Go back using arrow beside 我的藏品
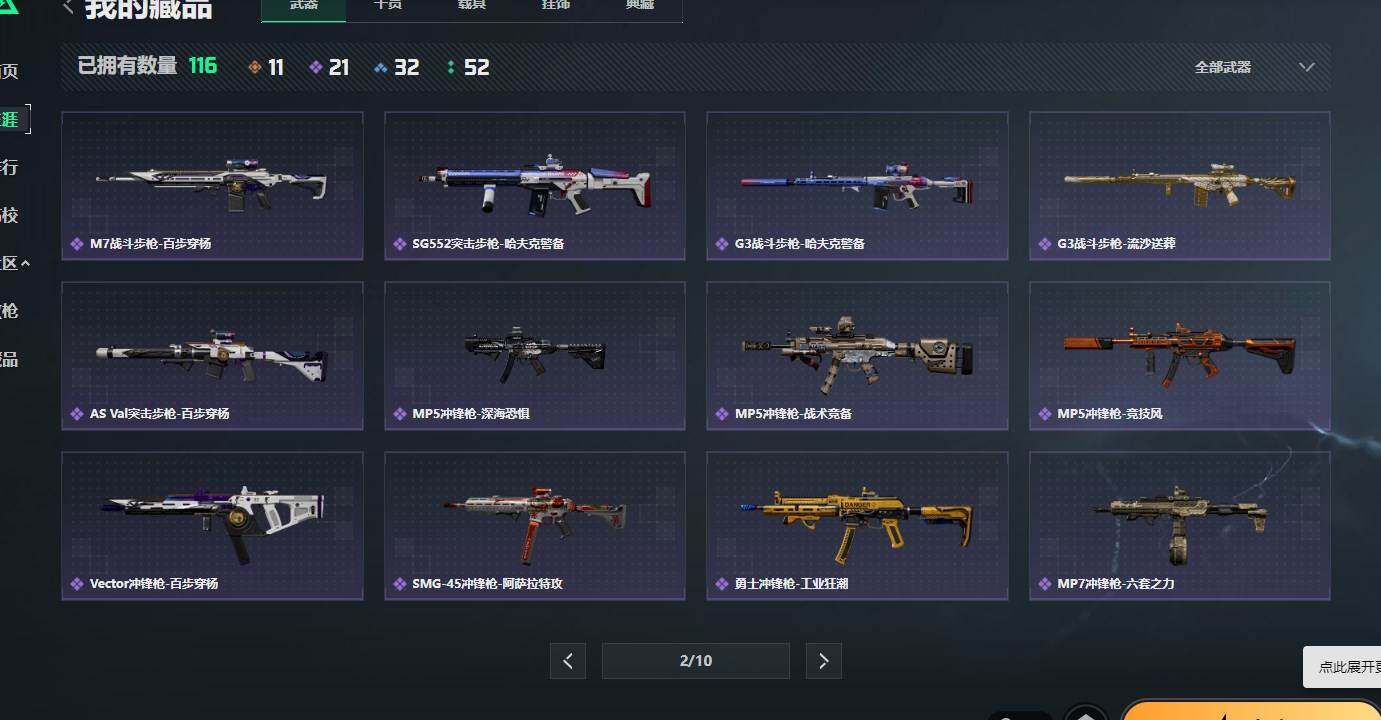1381x720 pixels. [x=68, y=7]
